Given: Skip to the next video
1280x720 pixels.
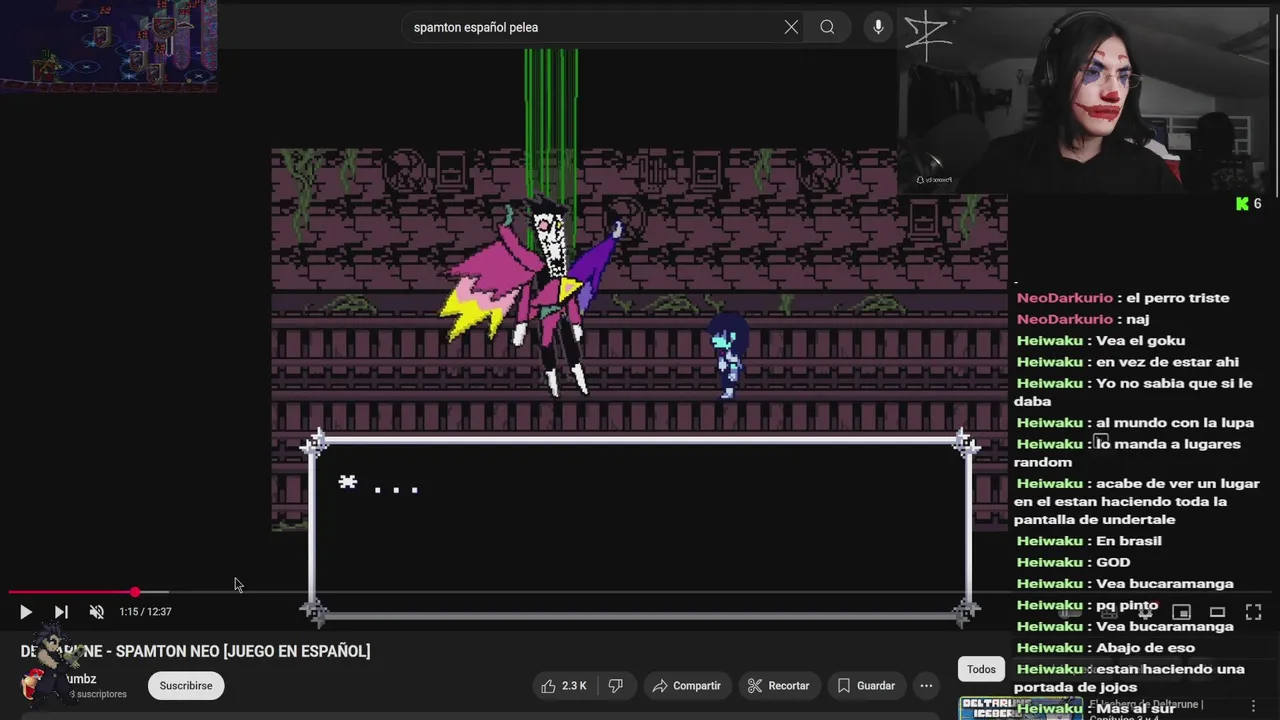Looking at the screenshot, I should coord(61,612).
